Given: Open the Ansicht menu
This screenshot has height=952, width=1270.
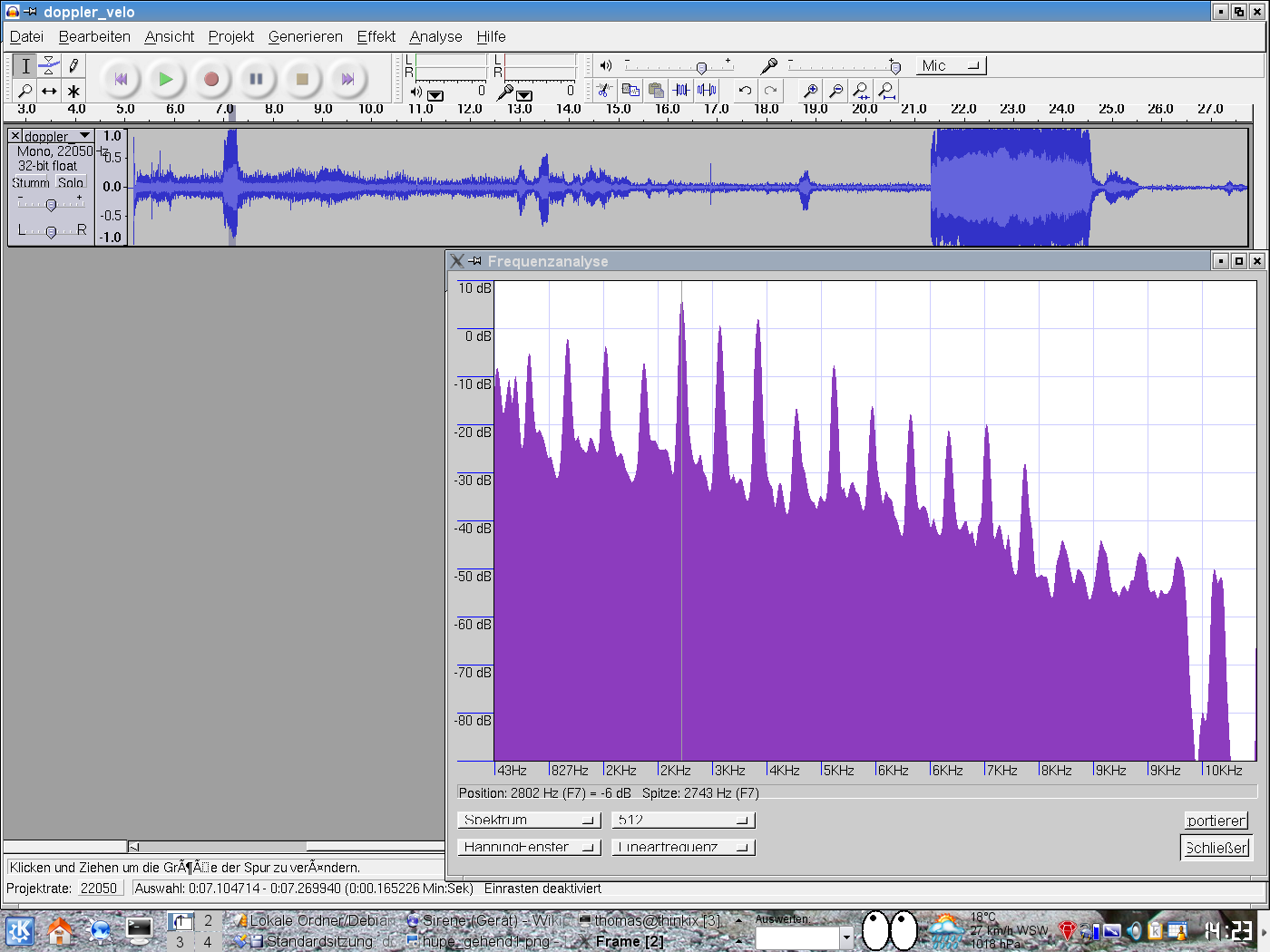Looking at the screenshot, I should (169, 36).
